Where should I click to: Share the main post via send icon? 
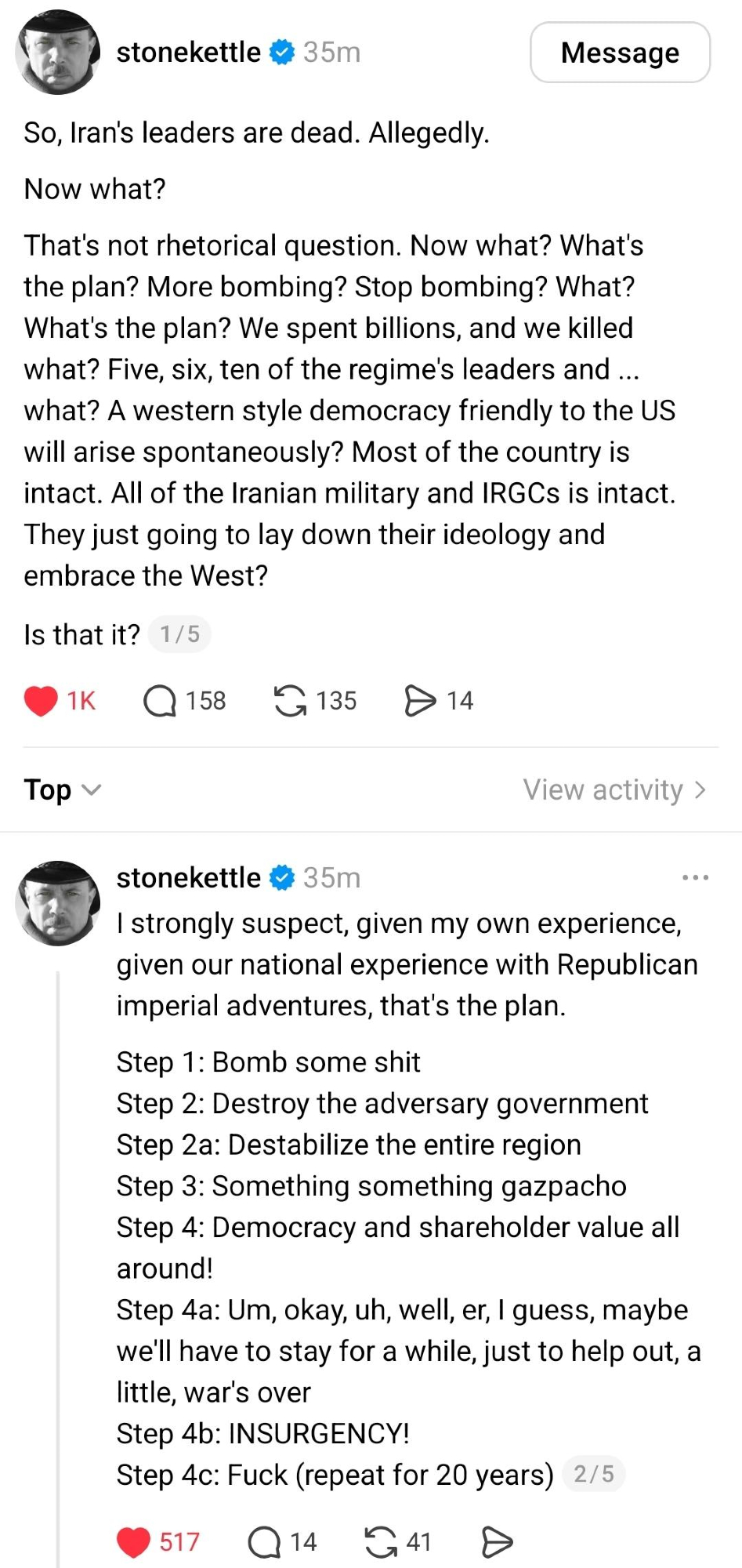420,700
